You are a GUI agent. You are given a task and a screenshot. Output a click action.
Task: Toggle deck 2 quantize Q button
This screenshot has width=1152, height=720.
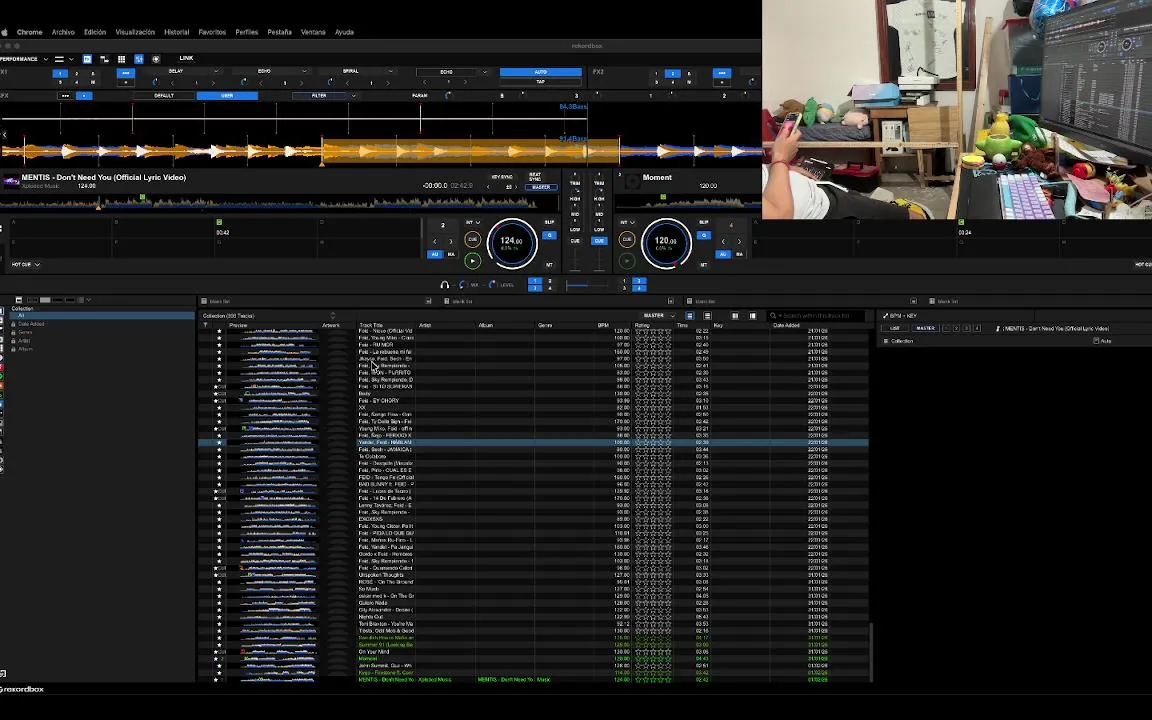[x=704, y=235]
